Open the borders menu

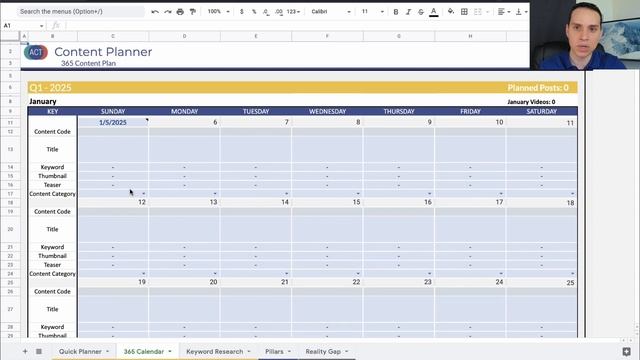point(464,12)
